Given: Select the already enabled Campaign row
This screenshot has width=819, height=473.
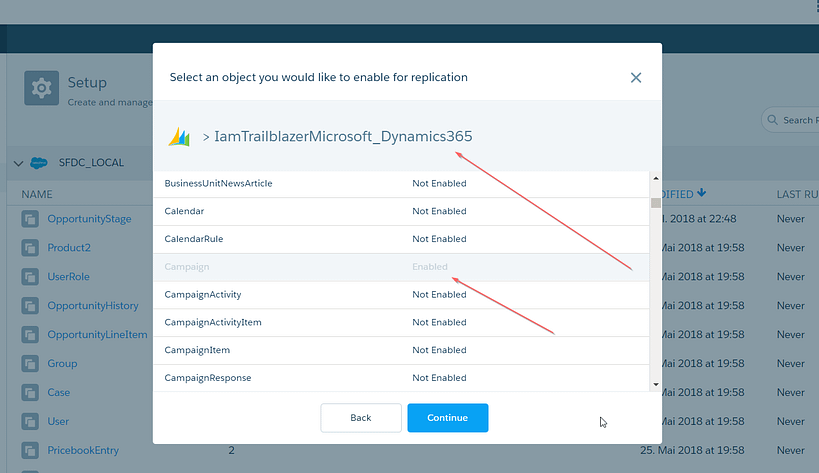Looking at the screenshot, I should (401, 267).
